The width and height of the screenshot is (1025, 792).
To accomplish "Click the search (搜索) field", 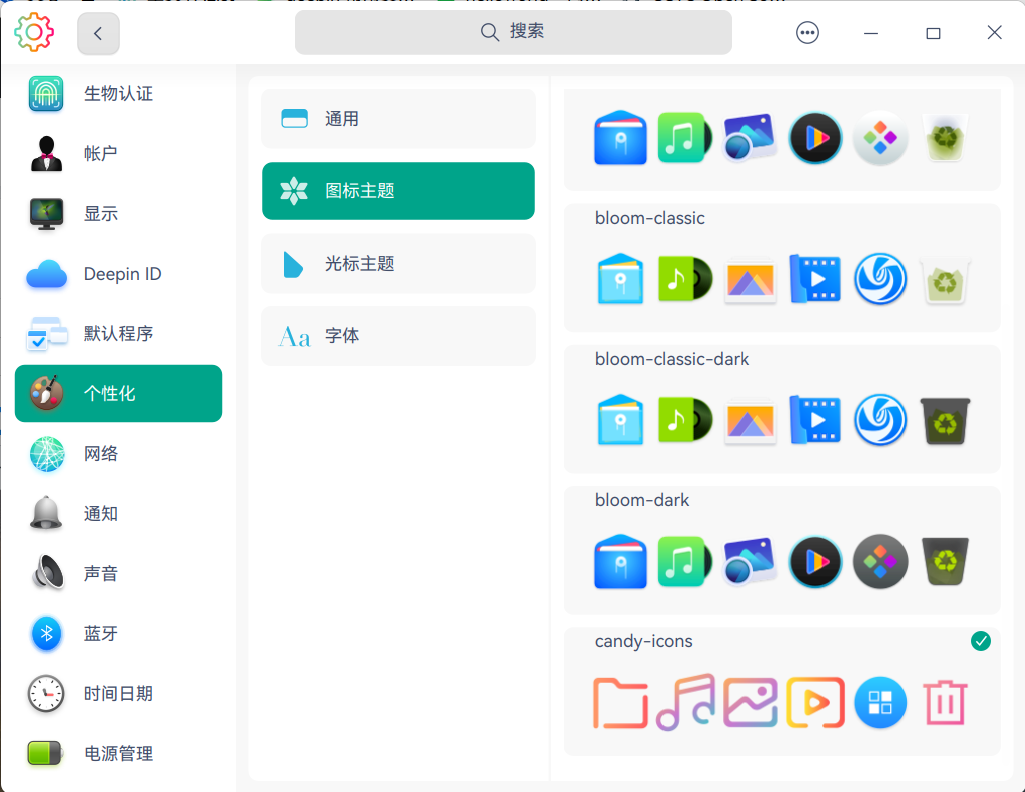I will tap(513, 32).
